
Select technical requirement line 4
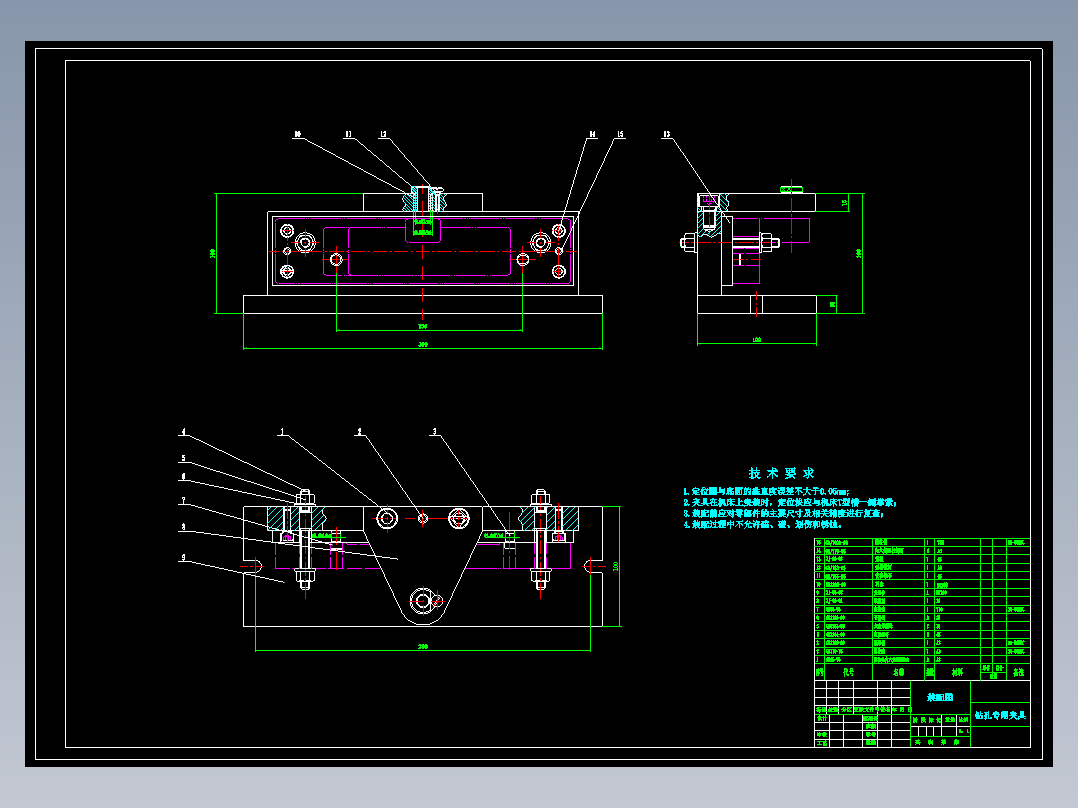762,525
